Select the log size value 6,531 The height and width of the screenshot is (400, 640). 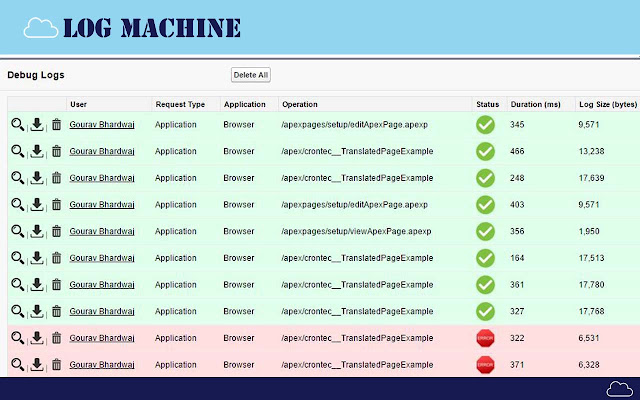point(589,338)
